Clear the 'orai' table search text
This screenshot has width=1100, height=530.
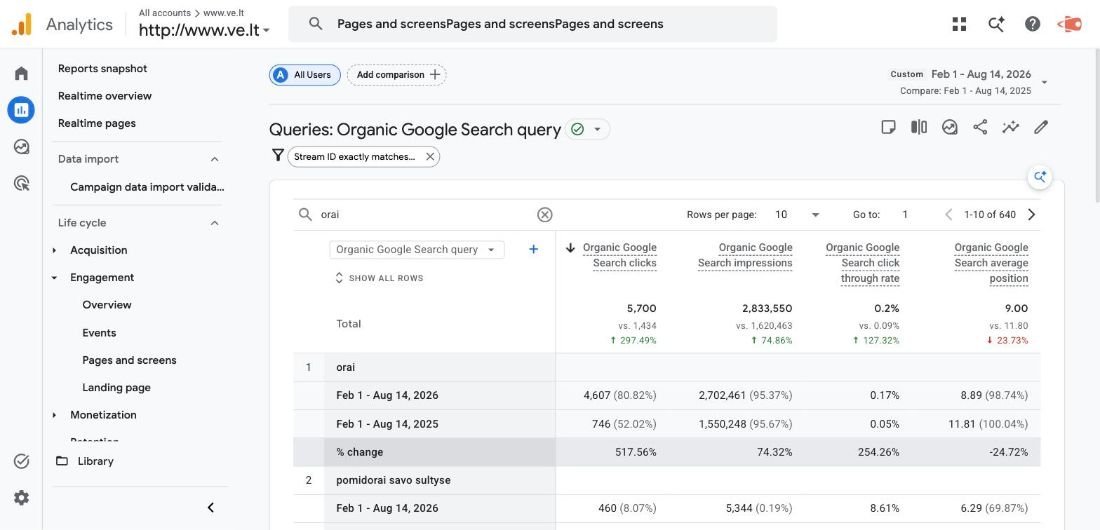[544, 215]
